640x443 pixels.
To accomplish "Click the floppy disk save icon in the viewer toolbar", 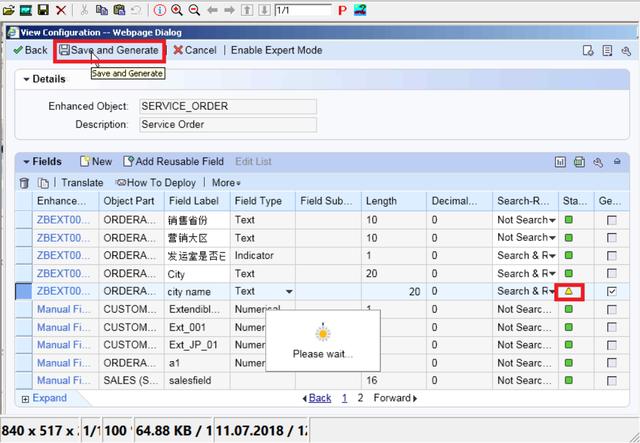I will pos(43,10).
